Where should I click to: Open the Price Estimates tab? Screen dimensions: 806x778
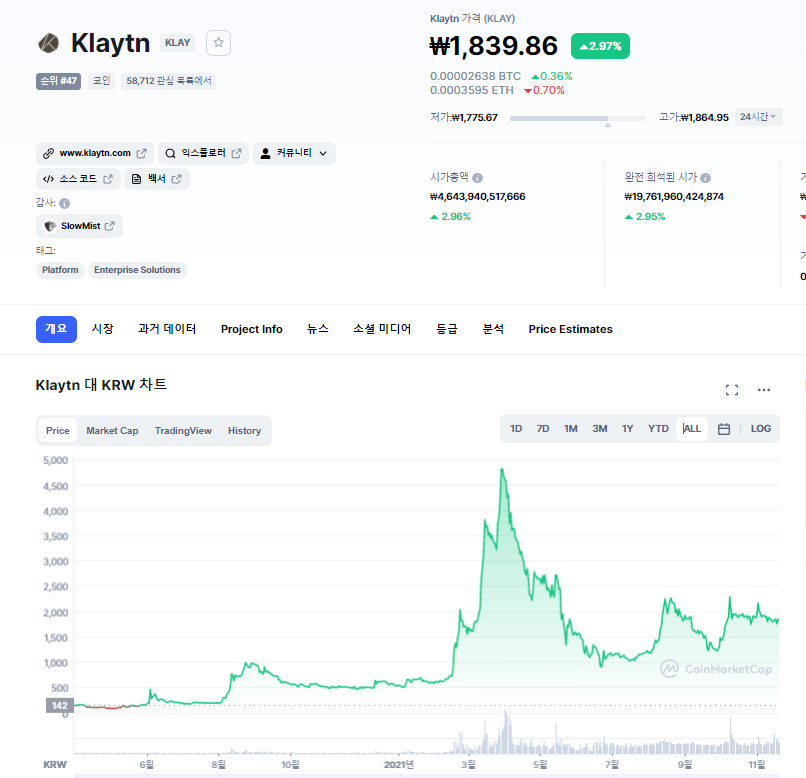point(571,329)
